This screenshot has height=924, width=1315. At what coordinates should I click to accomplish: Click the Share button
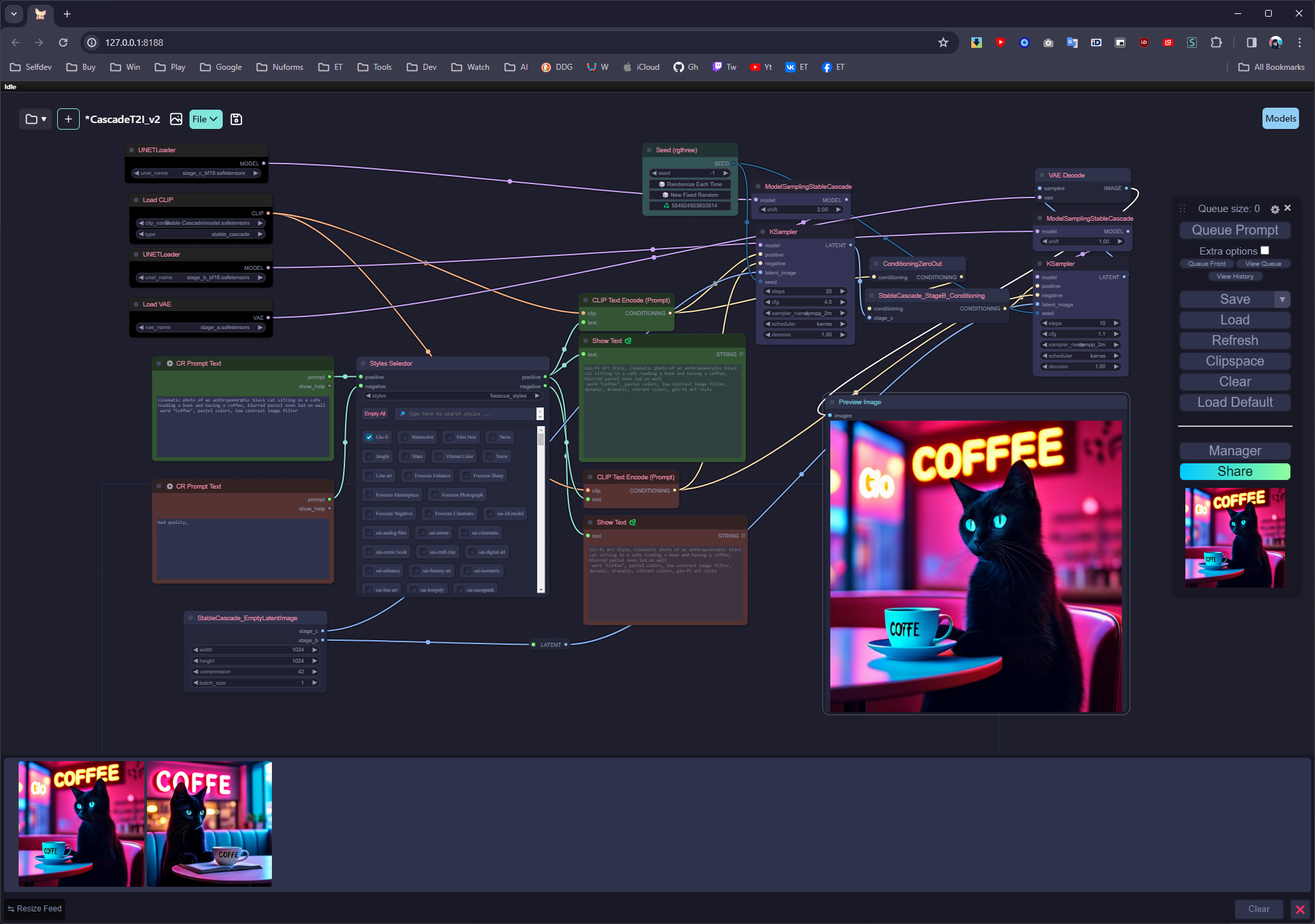tap(1235, 471)
